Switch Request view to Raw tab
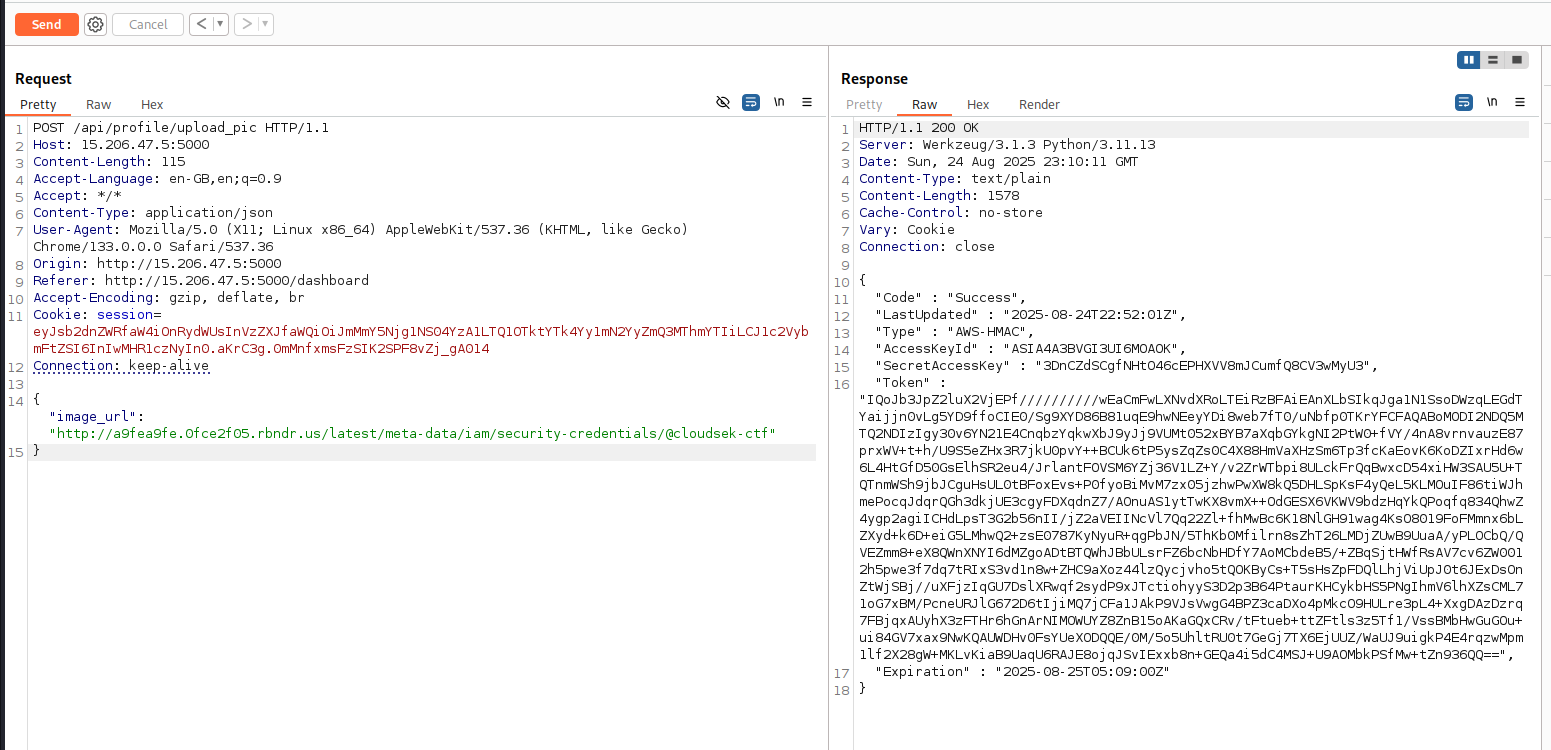 click(98, 105)
